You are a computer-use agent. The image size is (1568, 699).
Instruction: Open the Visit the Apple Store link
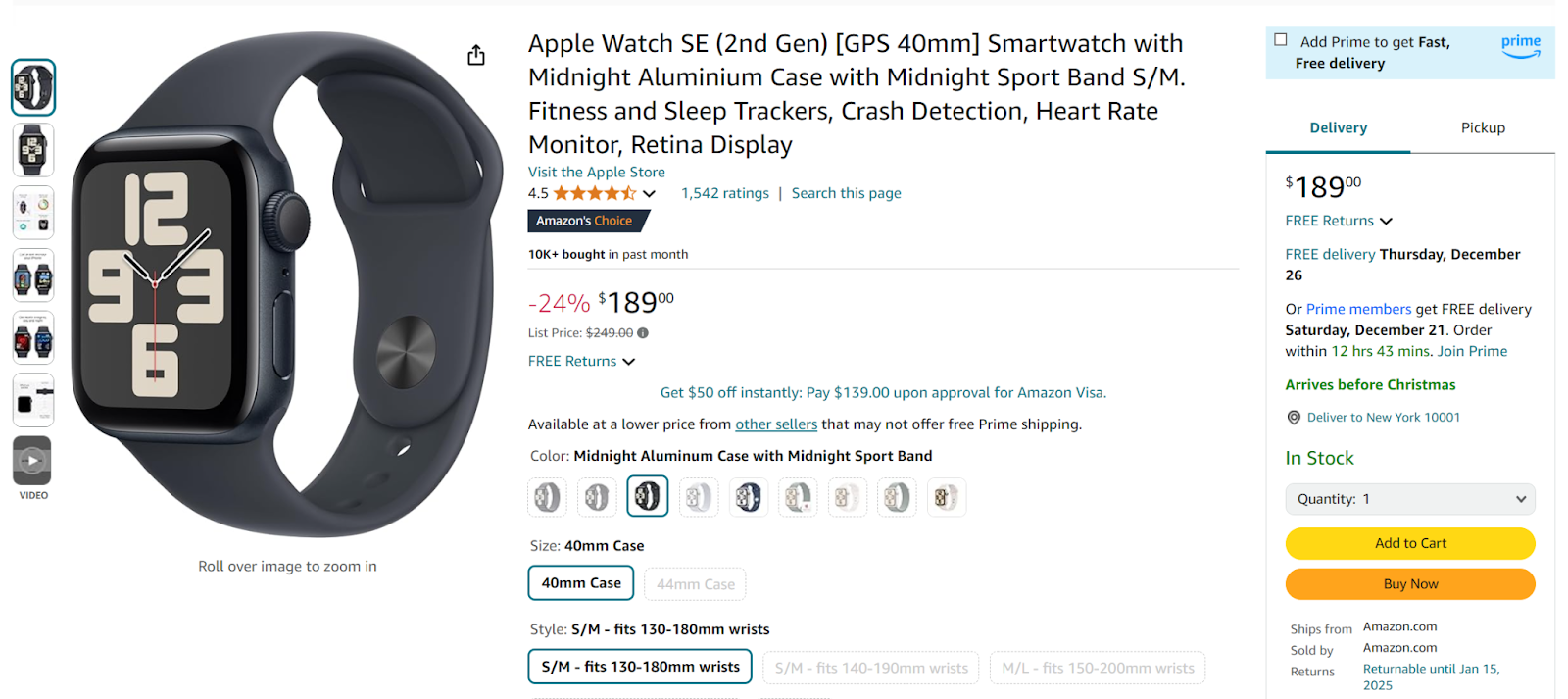(595, 172)
